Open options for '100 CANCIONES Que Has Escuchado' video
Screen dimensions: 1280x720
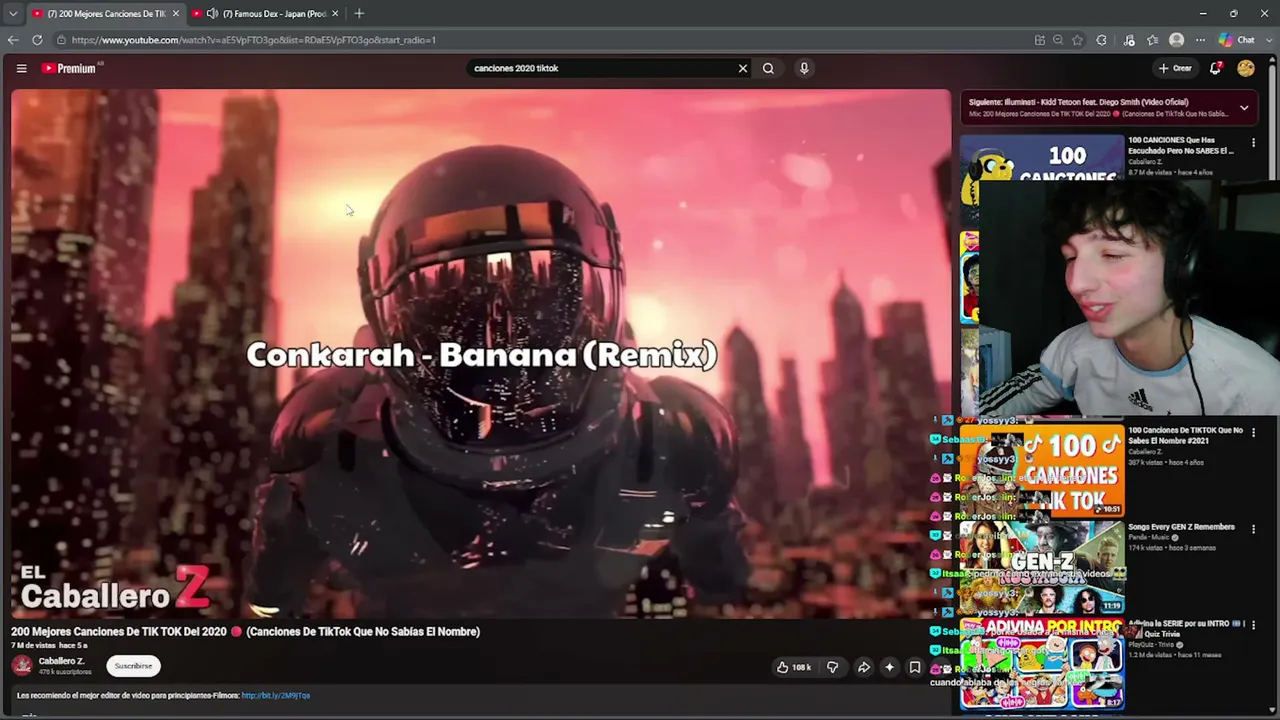(x=1253, y=143)
